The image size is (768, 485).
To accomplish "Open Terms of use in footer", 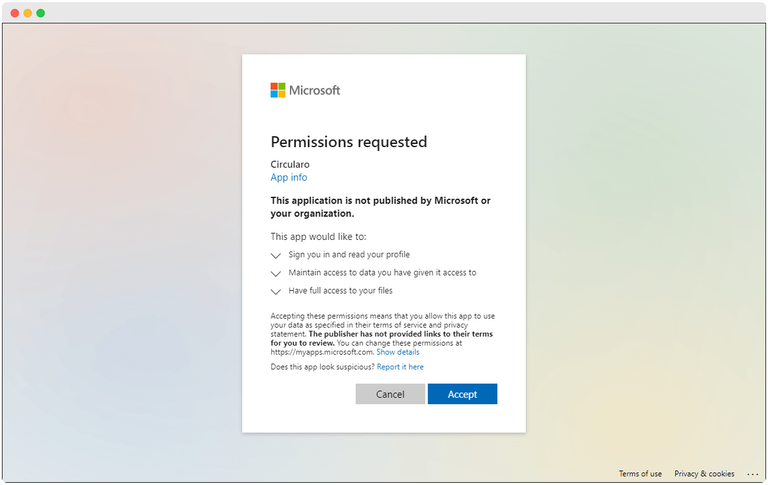I will click(x=640, y=474).
